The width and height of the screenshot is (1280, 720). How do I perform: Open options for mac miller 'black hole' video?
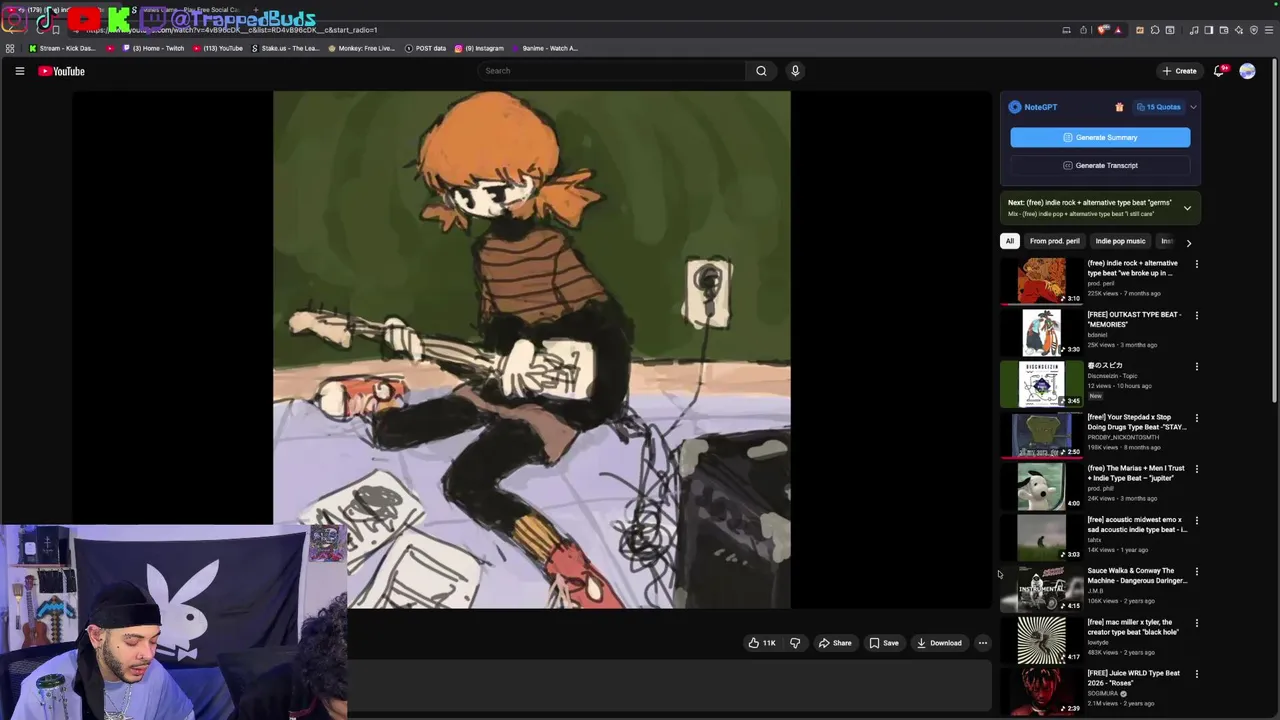1196,623
